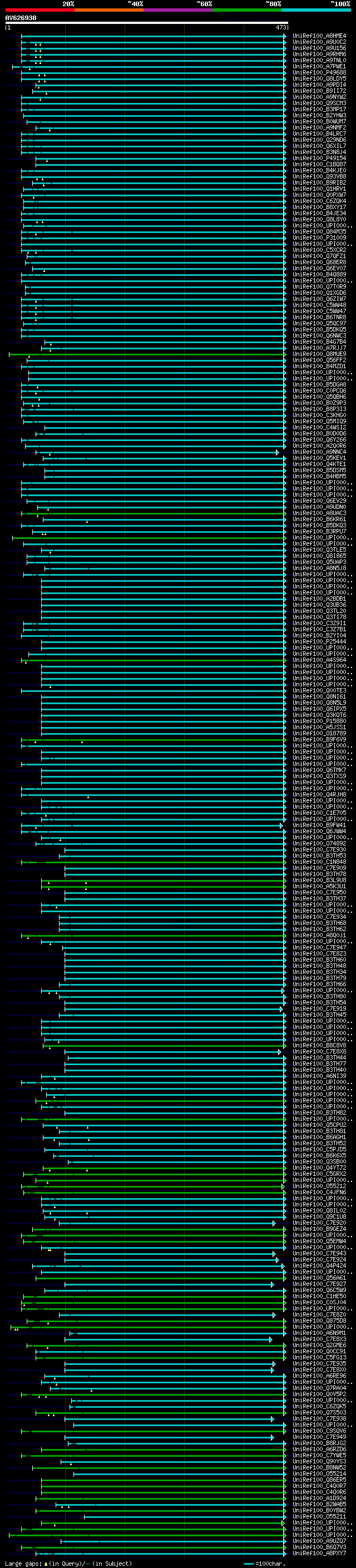Open the UniRef100_P49688 hit entry

(319, 73)
